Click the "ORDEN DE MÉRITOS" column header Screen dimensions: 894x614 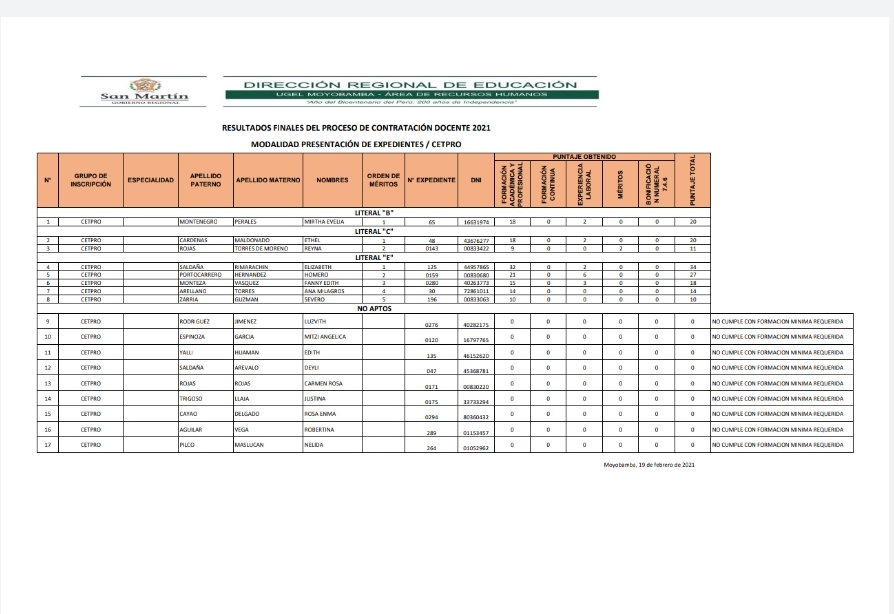383,180
